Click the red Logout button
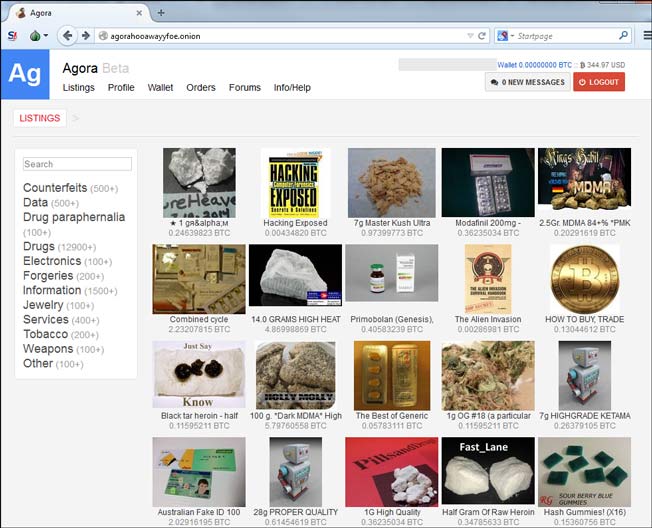 pos(599,82)
